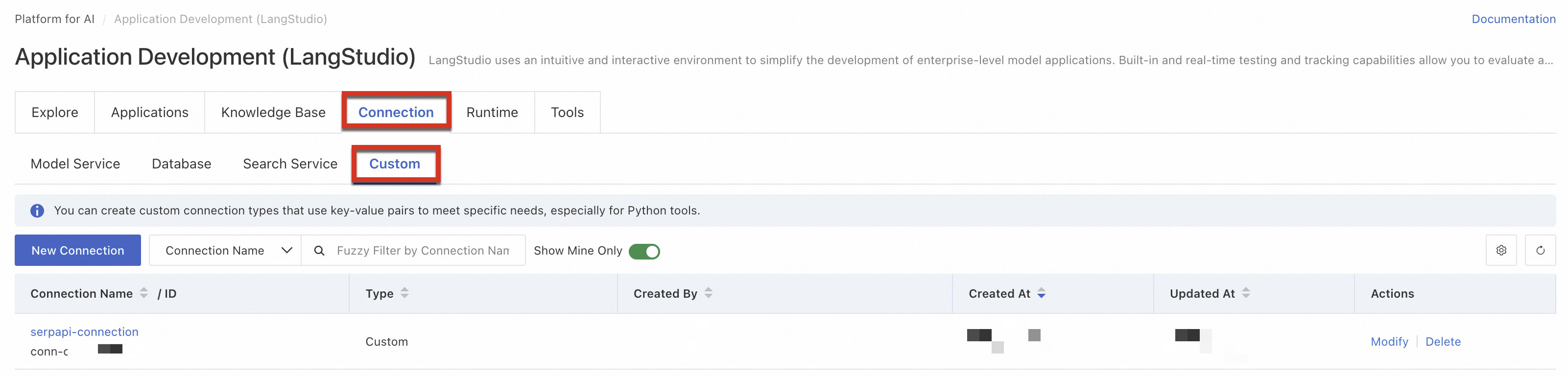The width and height of the screenshot is (1568, 378).
Task: Select the Model Service sub-tab
Action: pyautogui.click(x=75, y=164)
